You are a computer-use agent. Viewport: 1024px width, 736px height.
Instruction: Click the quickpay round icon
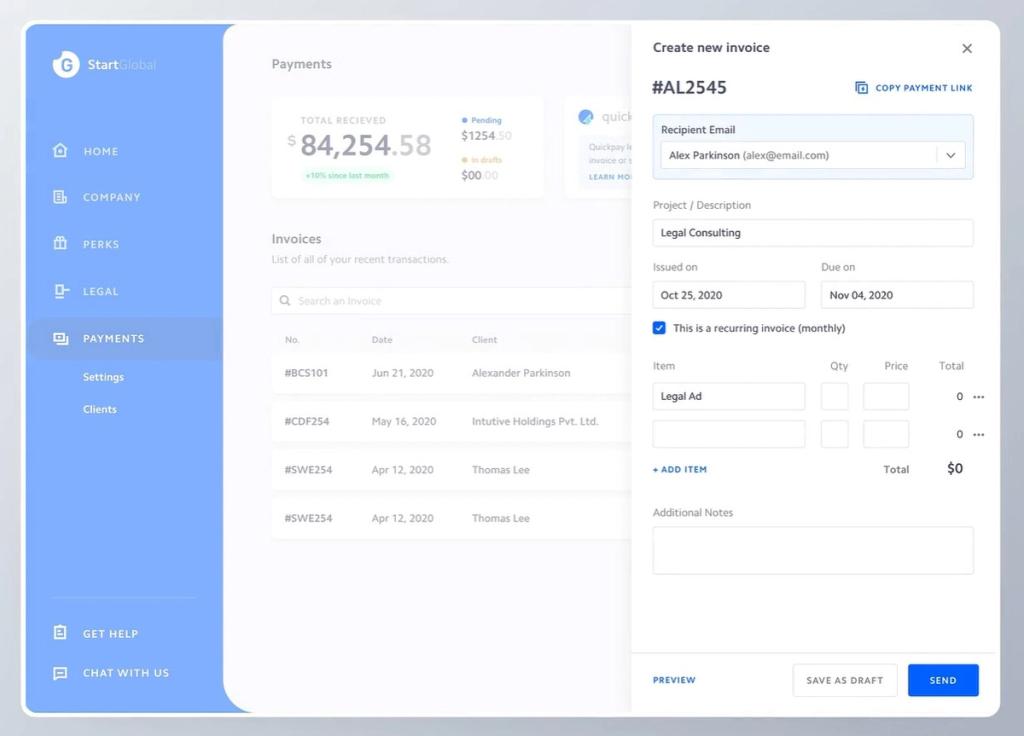point(586,116)
